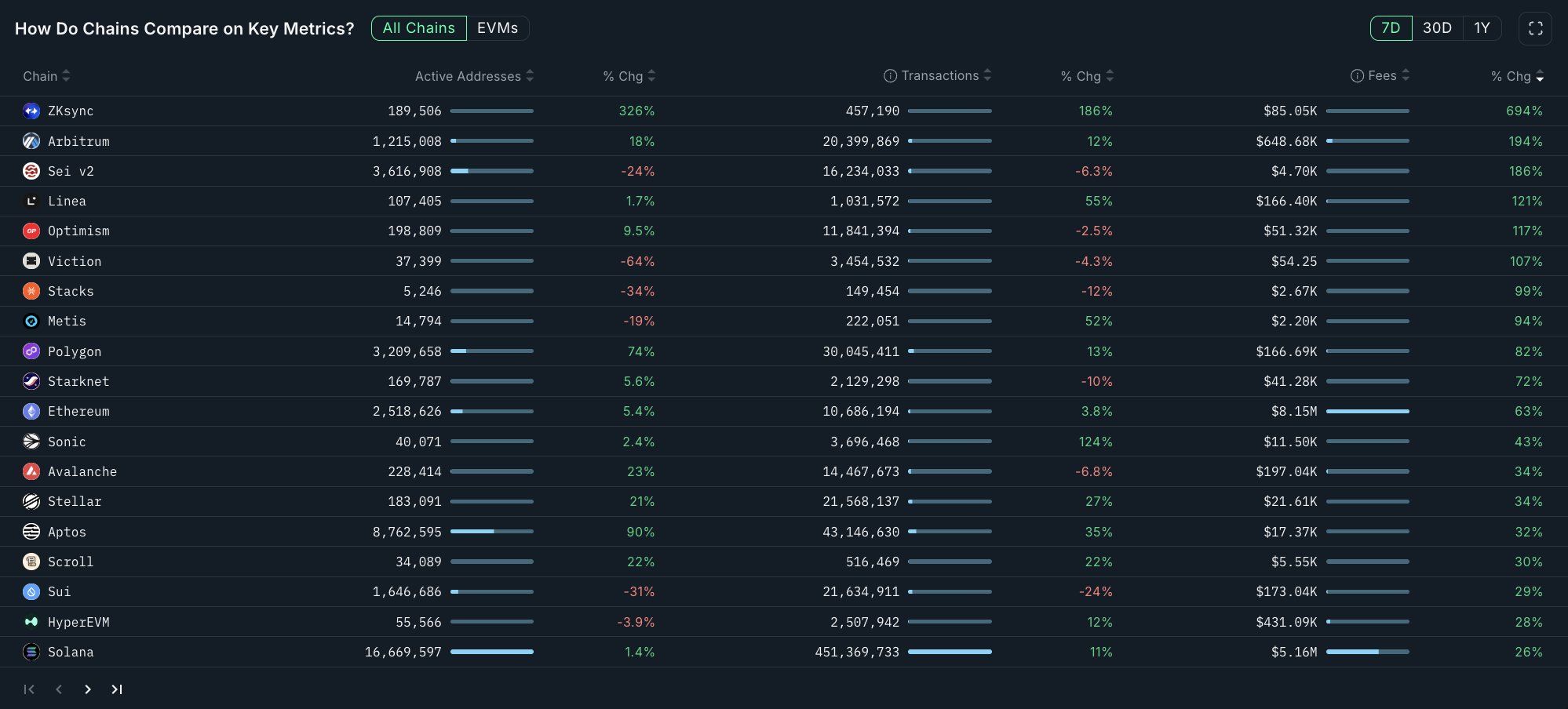1568x709 pixels.
Task: Select the 30D time range
Action: pos(1437,27)
